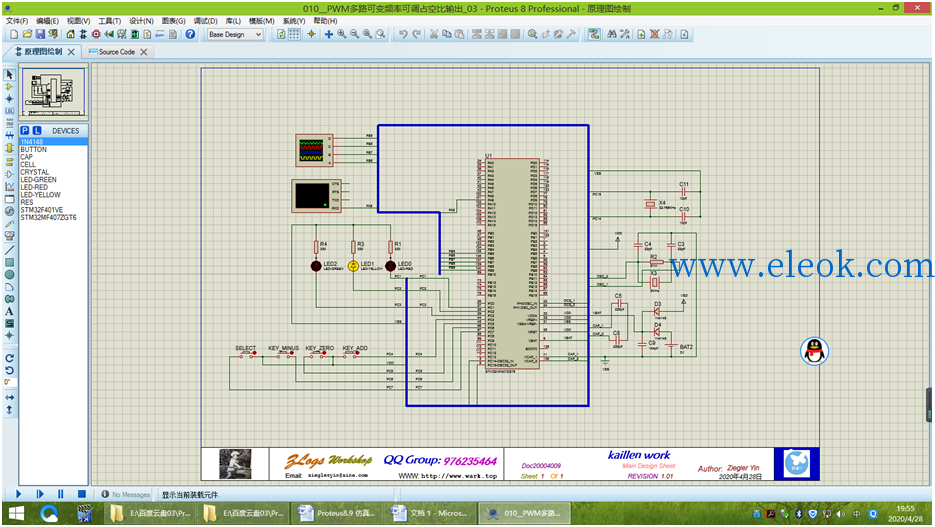Flip vertically with the Y-mirror icon

tap(10, 410)
